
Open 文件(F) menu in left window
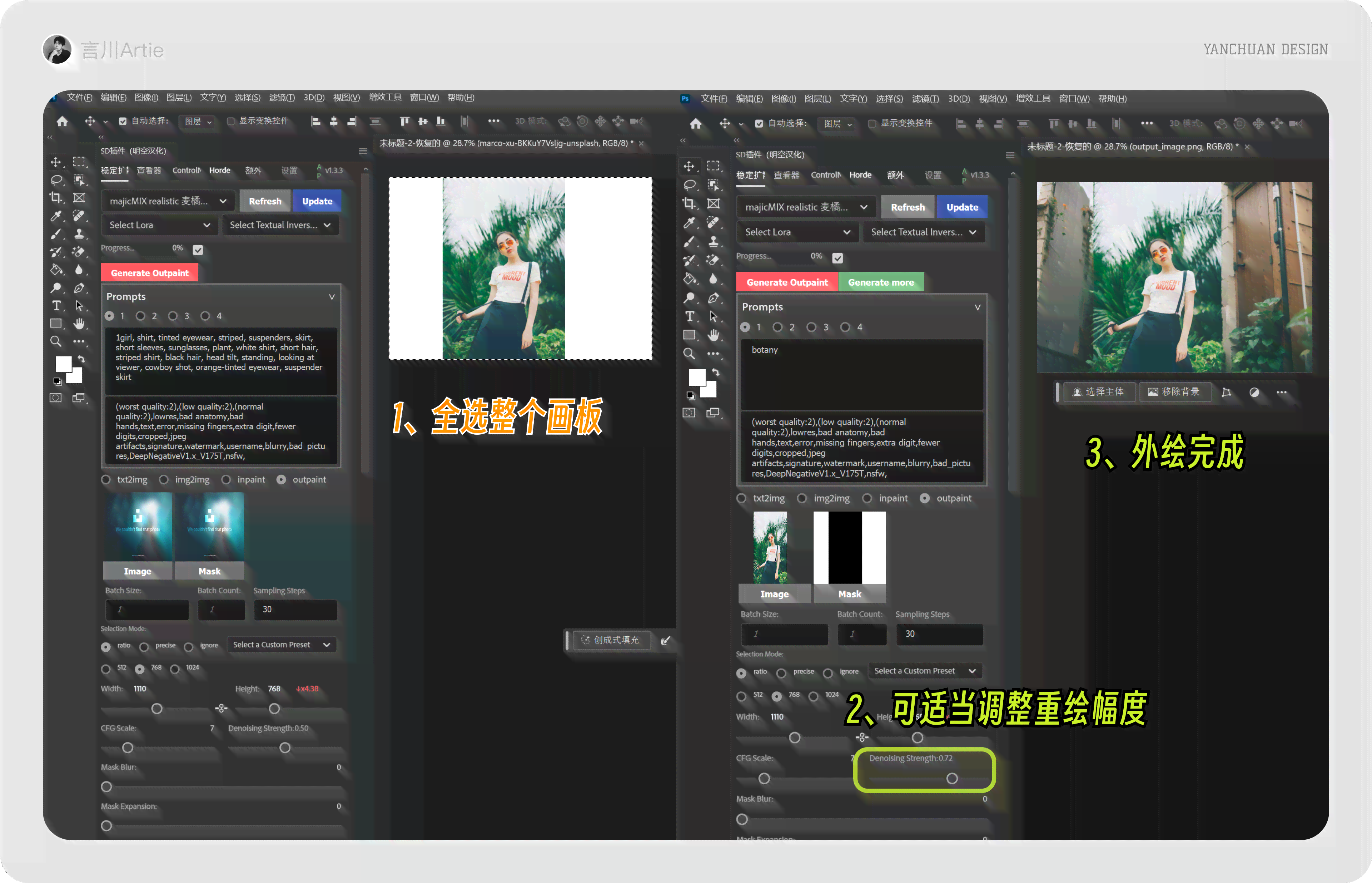click(80, 98)
